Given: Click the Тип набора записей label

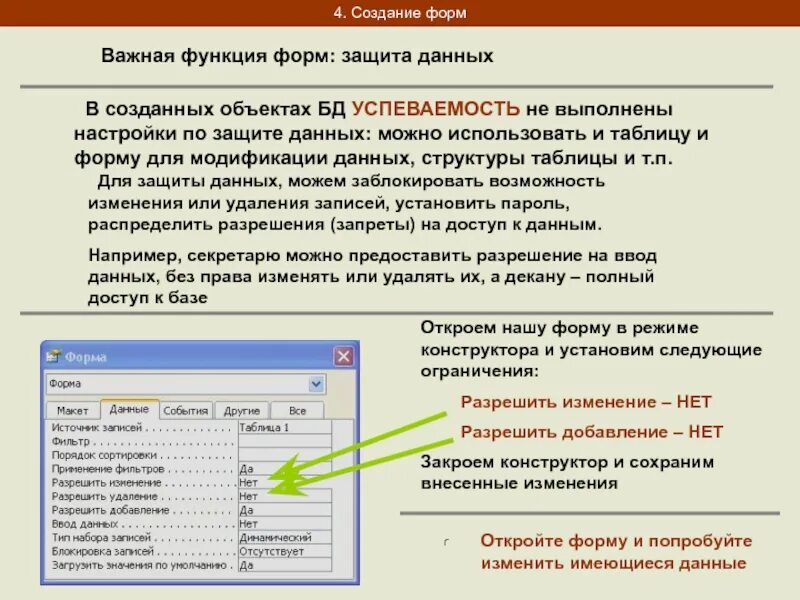Looking at the screenshot, I should (x=101, y=538).
